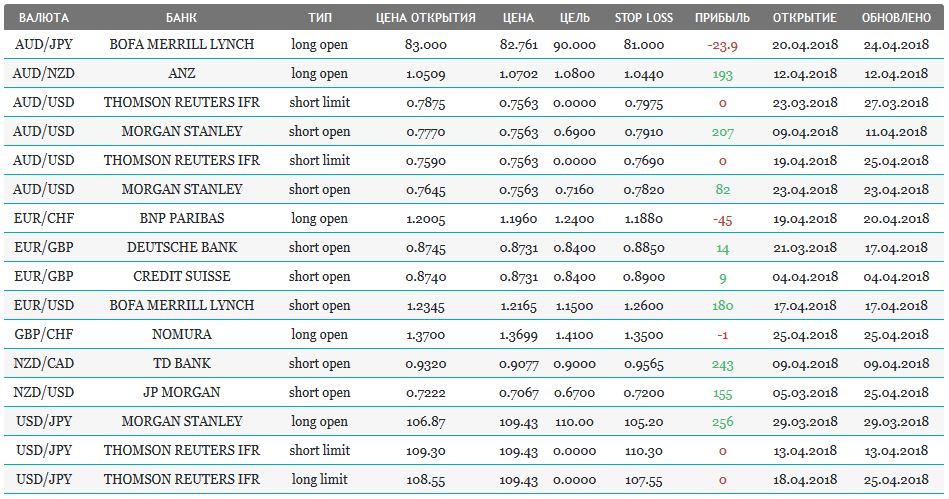Click TD BANK in the NZD/CAD row

click(182, 363)
